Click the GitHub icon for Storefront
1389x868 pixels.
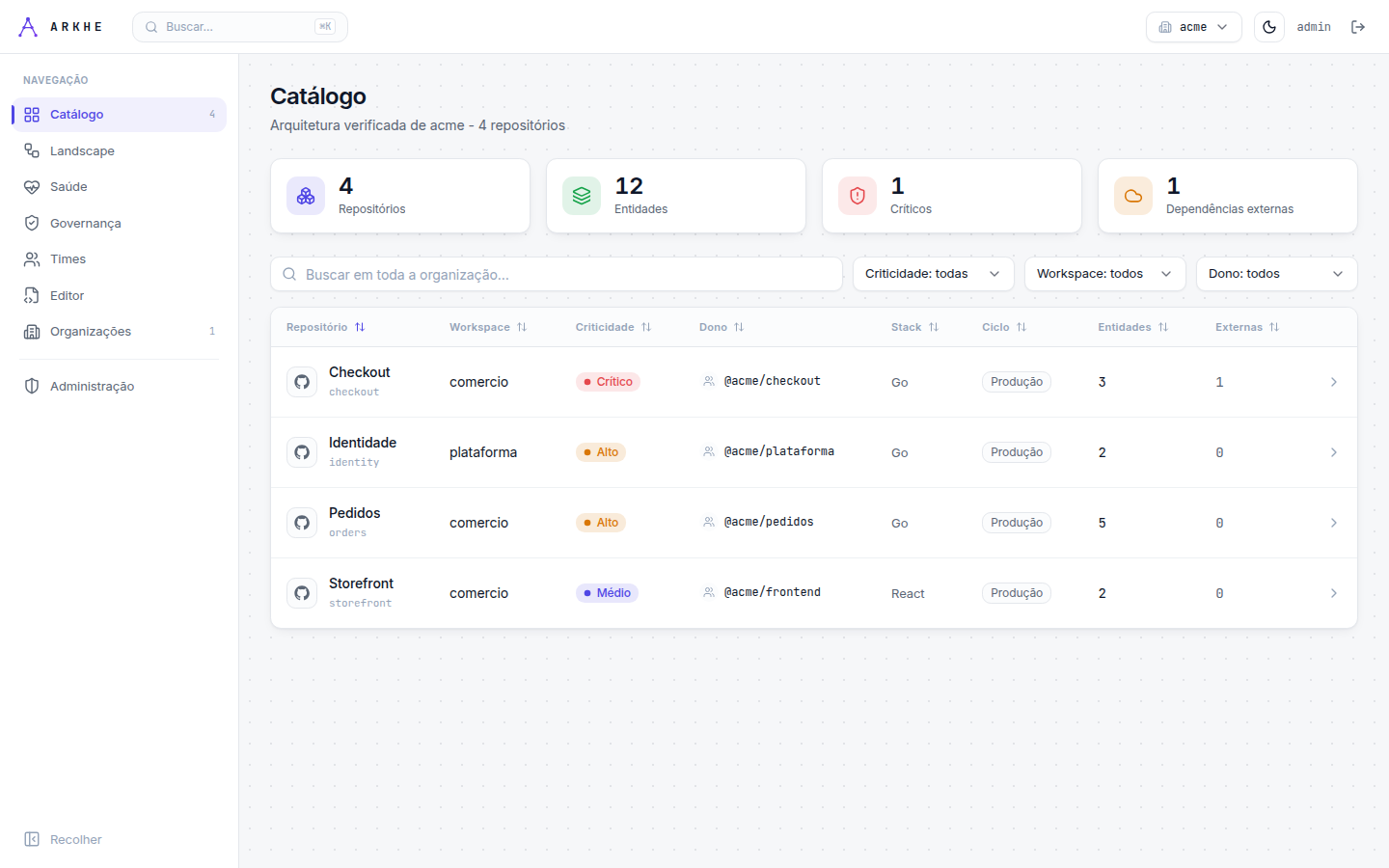302,593
